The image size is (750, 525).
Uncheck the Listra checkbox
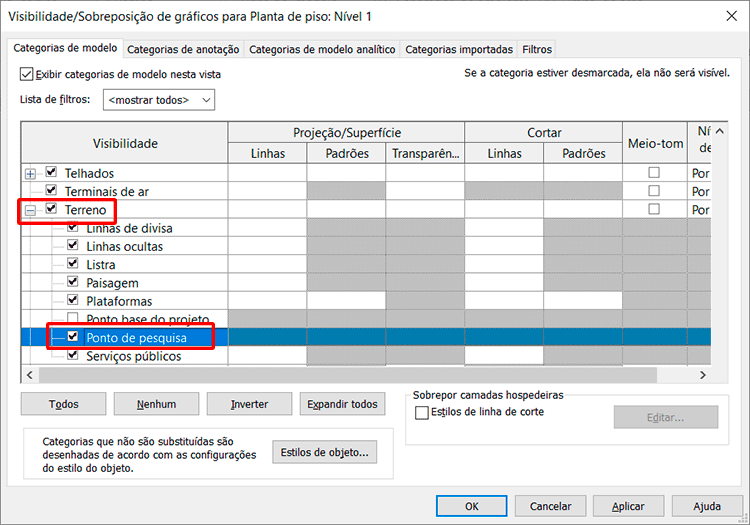(x=73, y=263)
